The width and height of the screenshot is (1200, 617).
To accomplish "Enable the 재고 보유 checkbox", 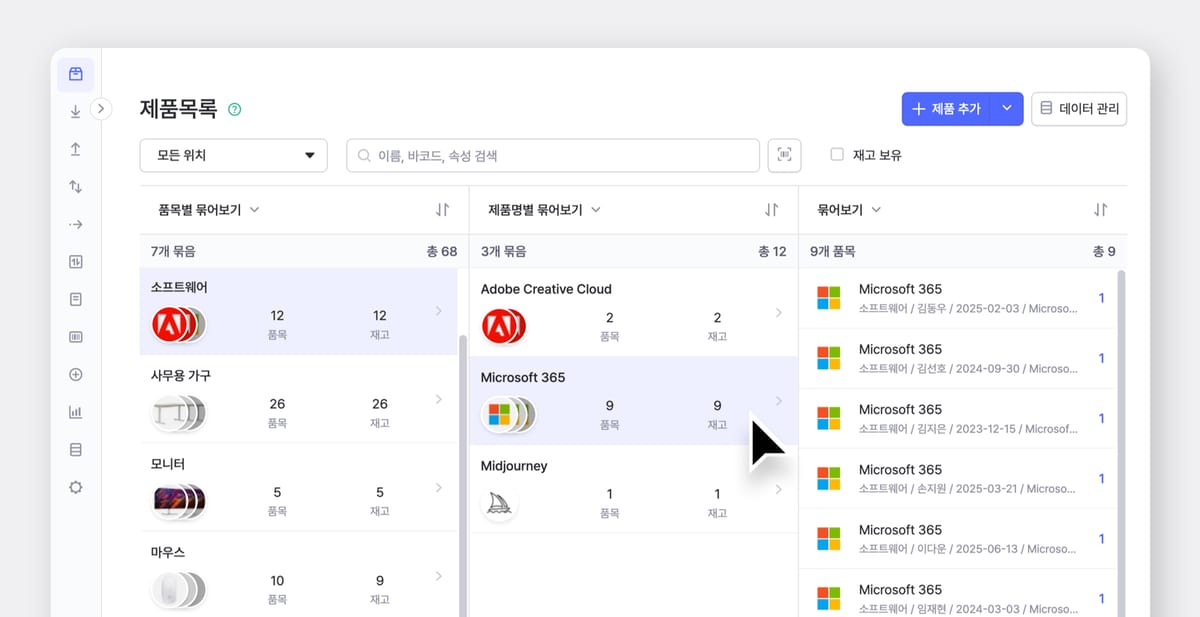I will (836, 154).
